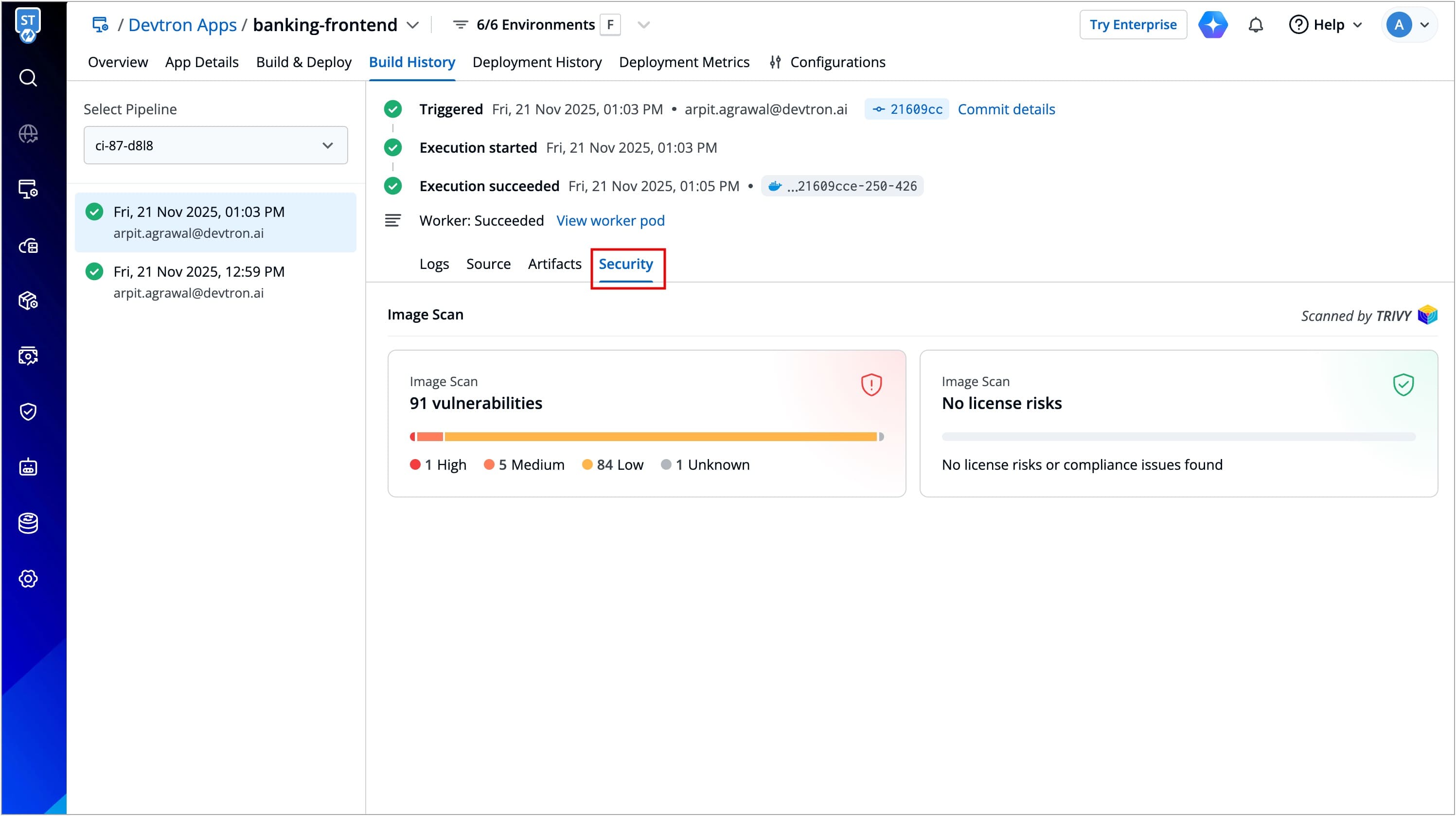Switch to the Logs tab

433,264
